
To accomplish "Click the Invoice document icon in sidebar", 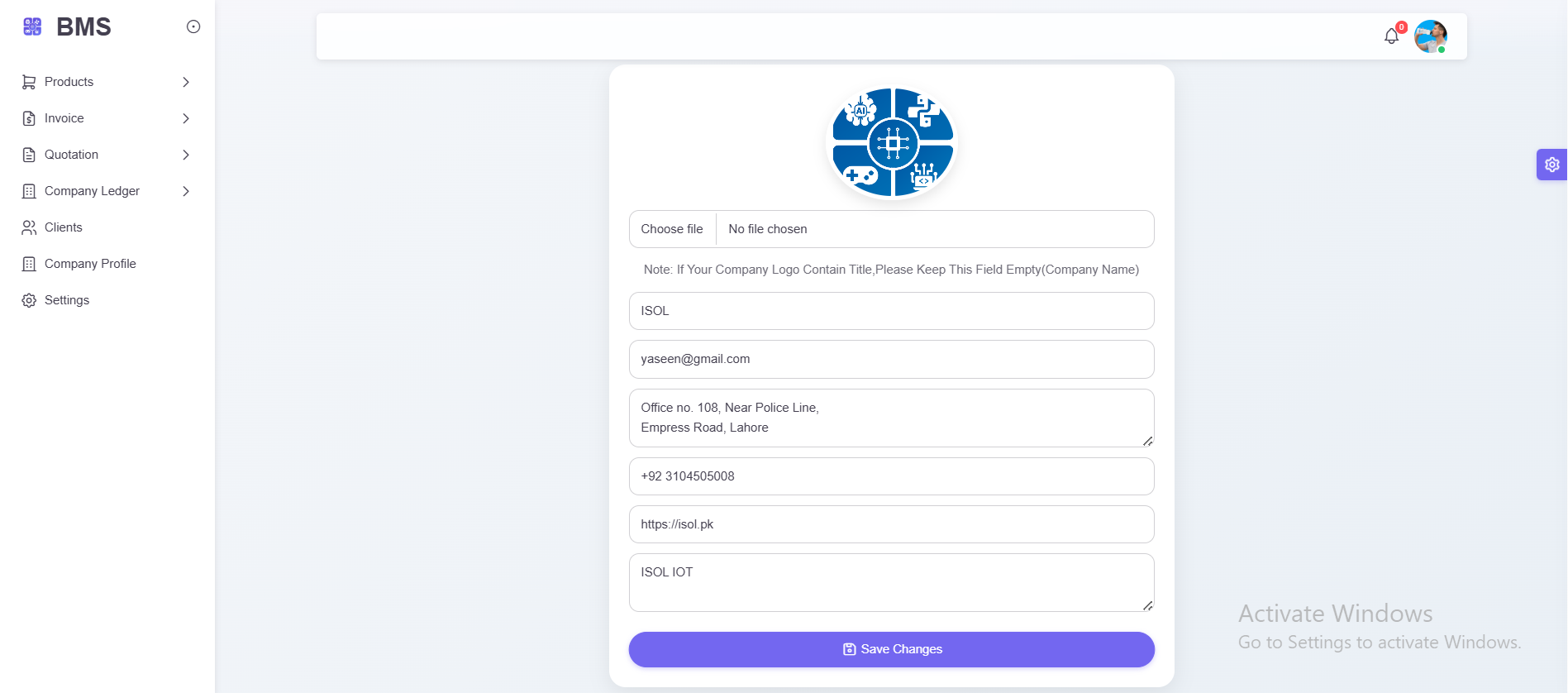I will [29, 118].
